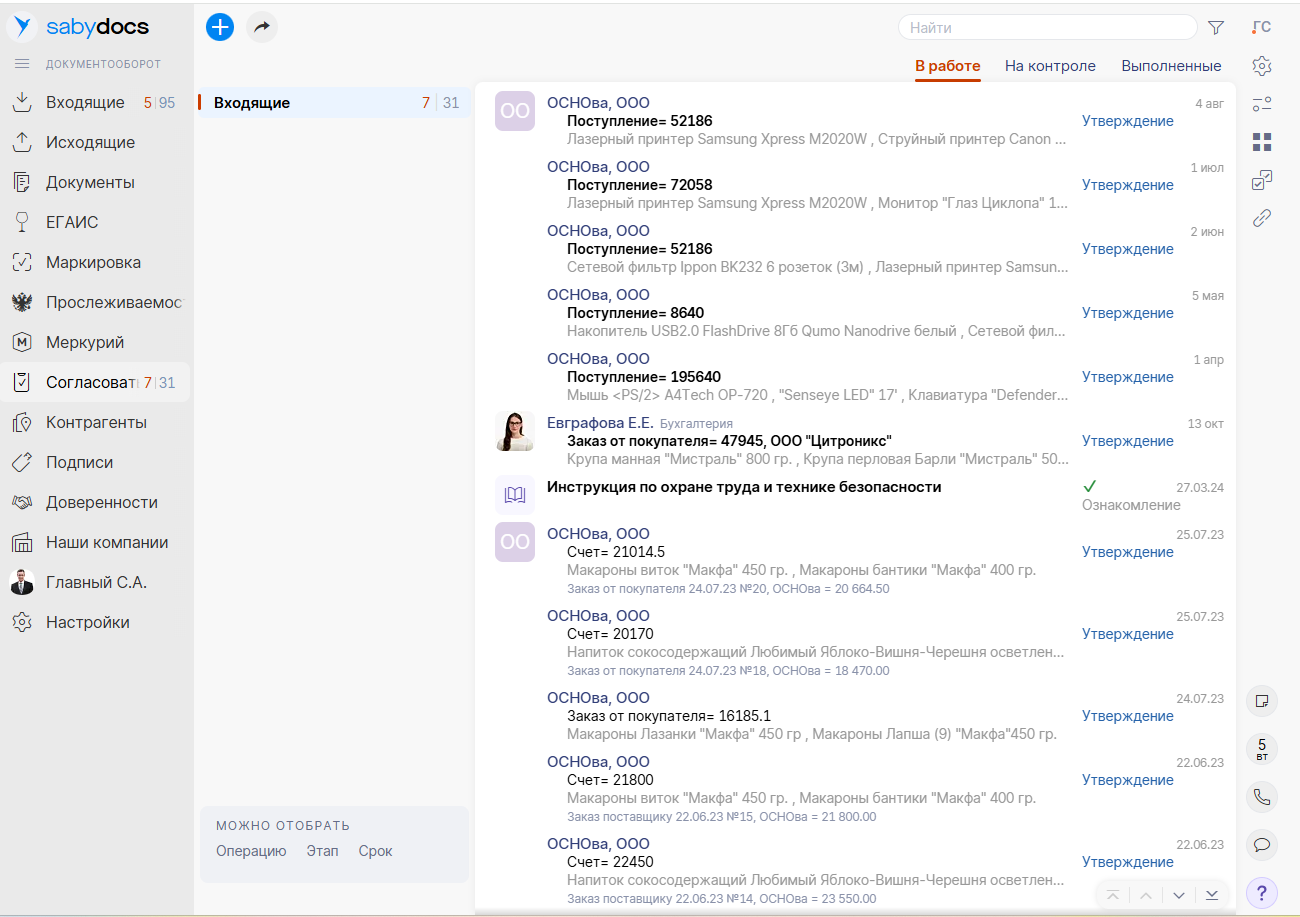Click the blue plus create button
Image resolution: width=1300 pixels, height=917 pixels.
pos(220,27)
